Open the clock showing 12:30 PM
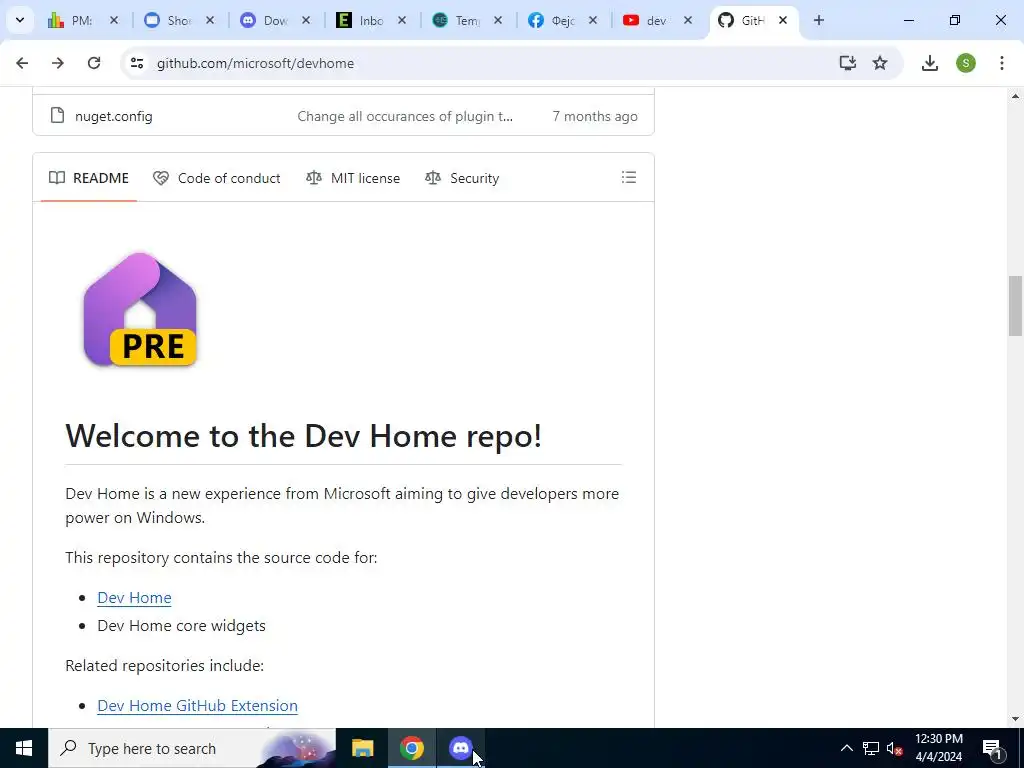The height and width of the screenshot is (768, 1024). point(938,748)
